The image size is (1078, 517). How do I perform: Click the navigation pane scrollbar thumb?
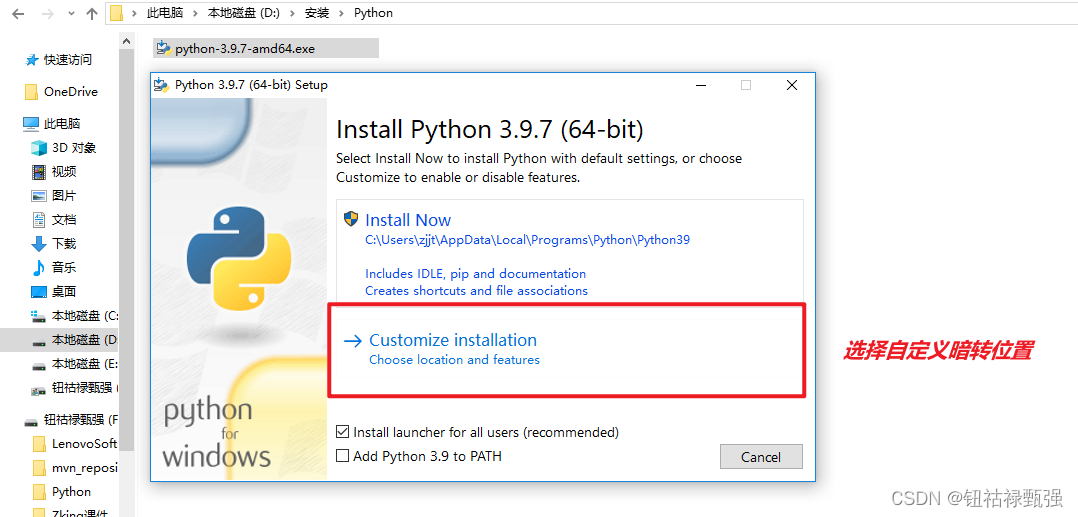tap(126, 249)
